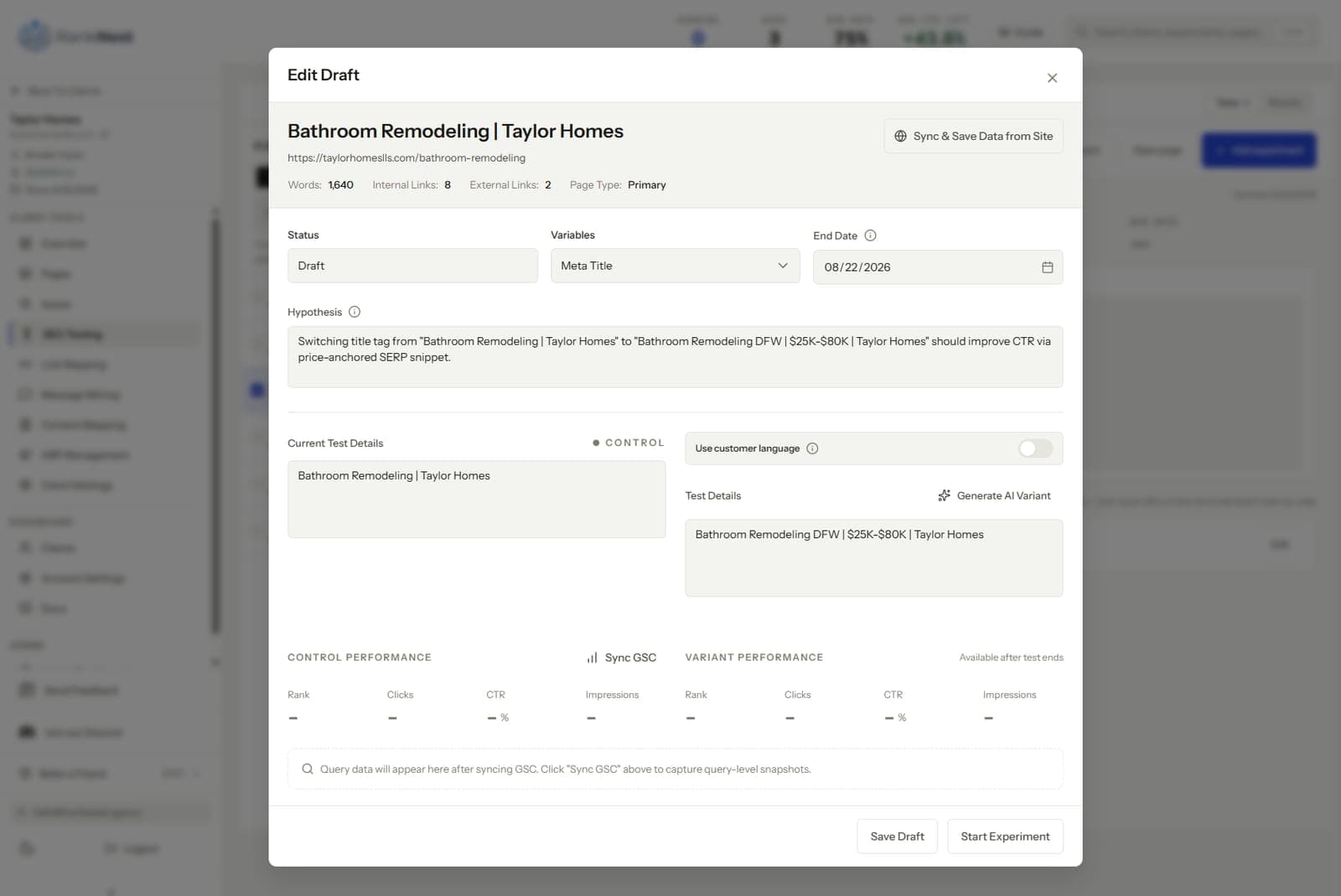Click the End Date info icon
The width and height of the screenshot is (1341, 896).
click(x=870, y=236)
